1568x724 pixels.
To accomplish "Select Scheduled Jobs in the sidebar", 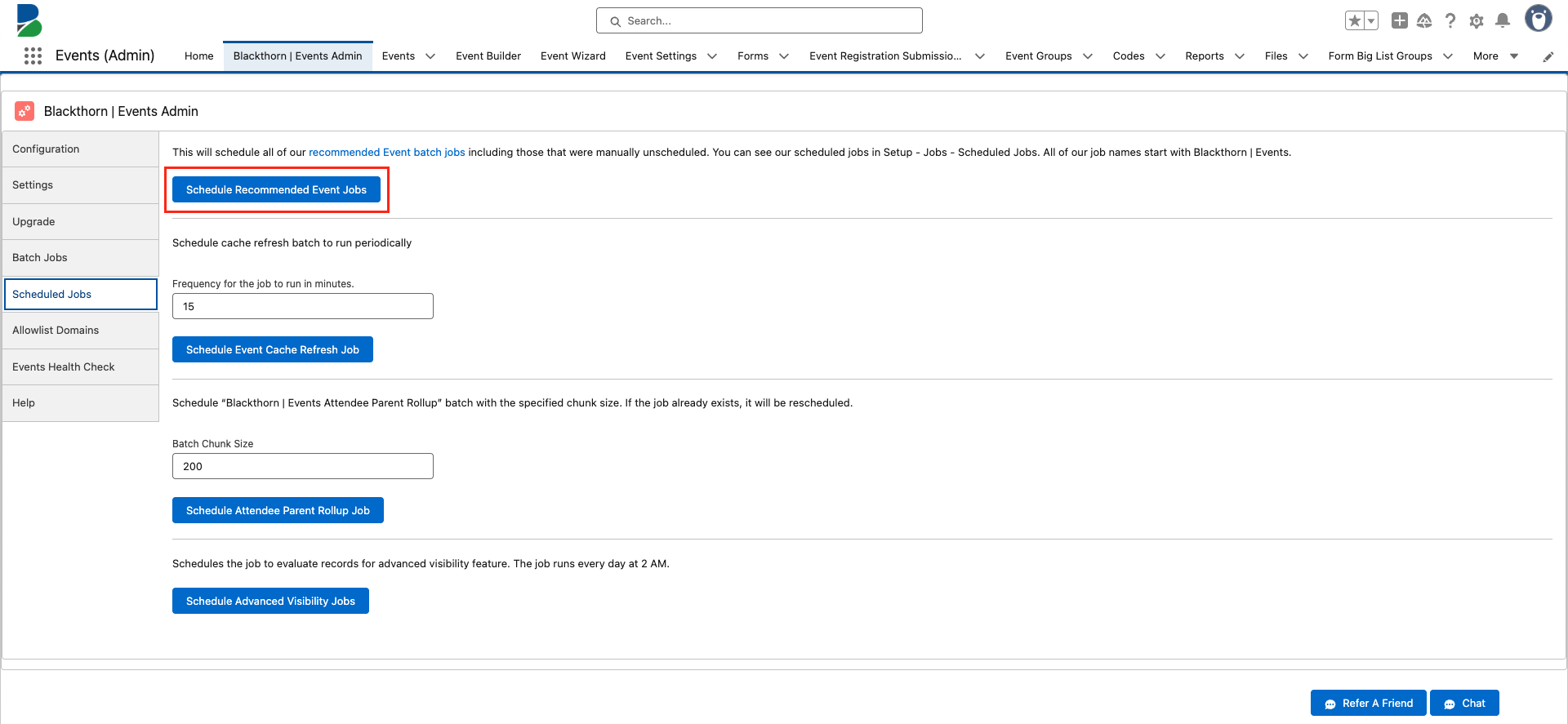I will [81, 294].
